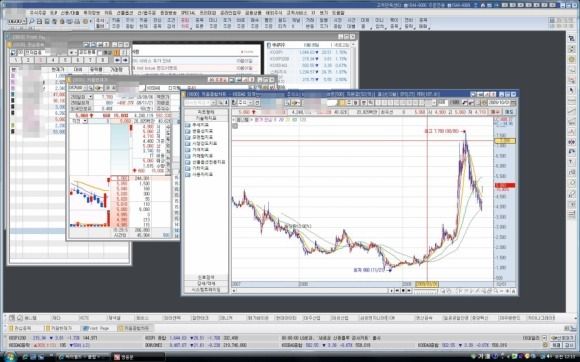Select the yellow-highlighted period button in chart toolbar
Screen dimensions: 580x362
(342, 103)
